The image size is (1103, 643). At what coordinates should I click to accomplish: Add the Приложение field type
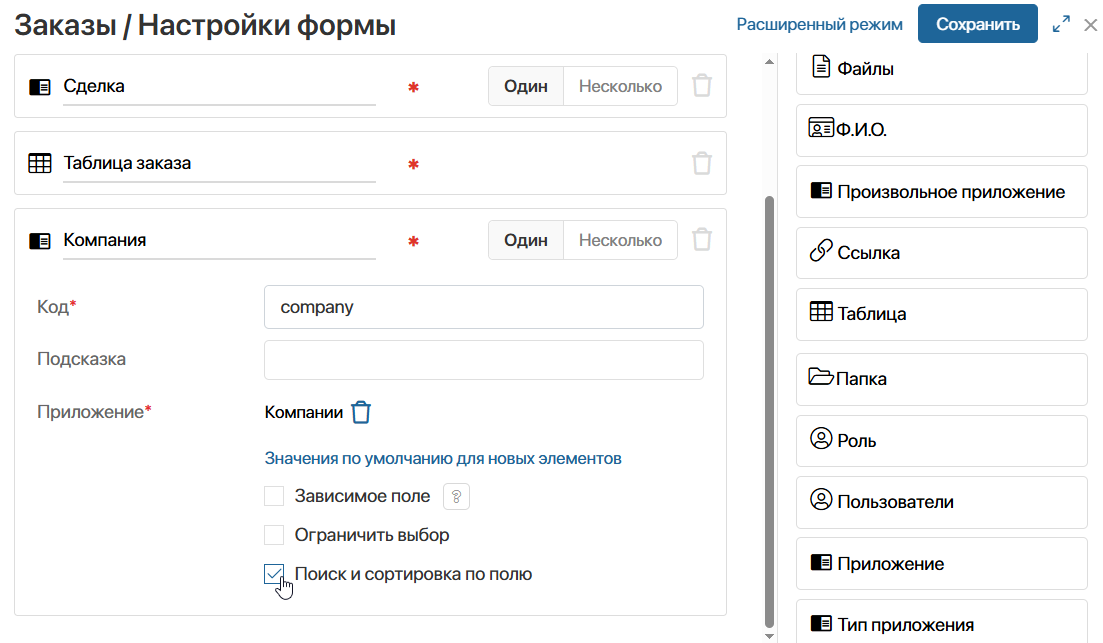[942, 564]
